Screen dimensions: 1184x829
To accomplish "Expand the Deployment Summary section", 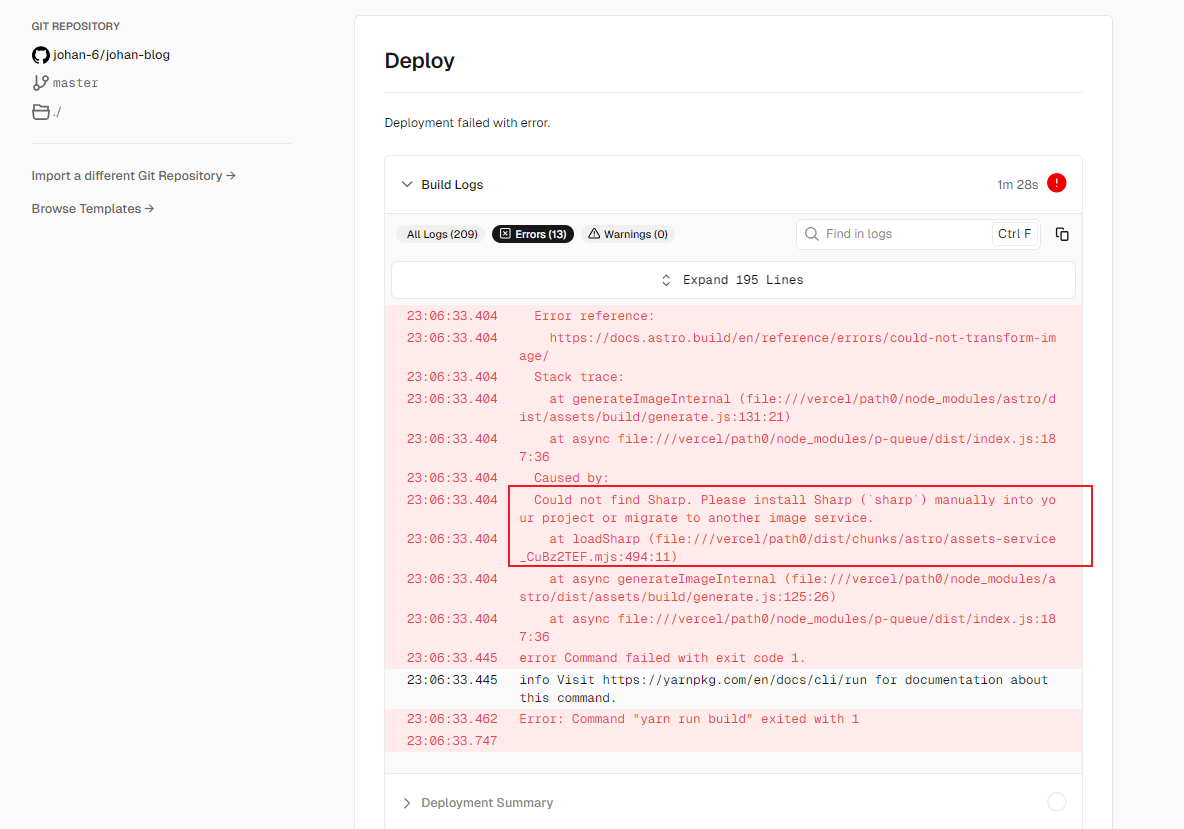I will [x=407, y=803].
